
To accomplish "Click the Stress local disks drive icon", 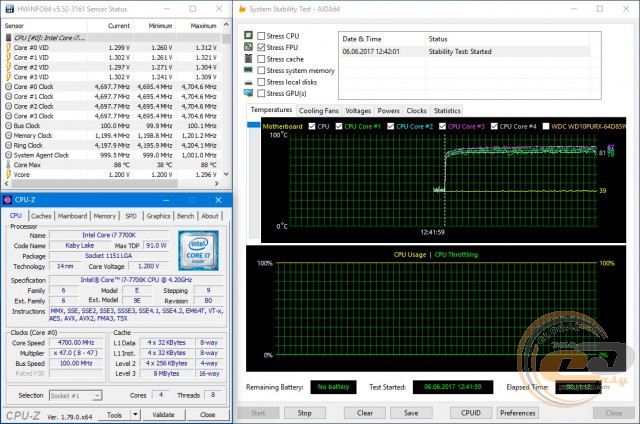I will tap(248, 82).
